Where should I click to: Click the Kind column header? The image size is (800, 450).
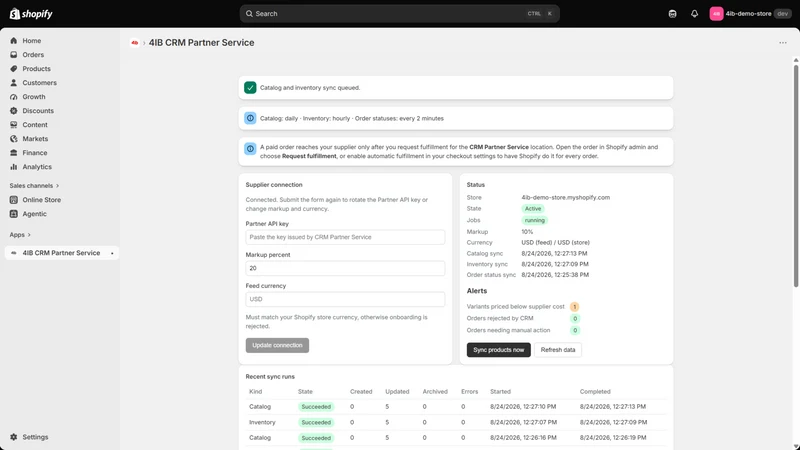coord(256,392)
